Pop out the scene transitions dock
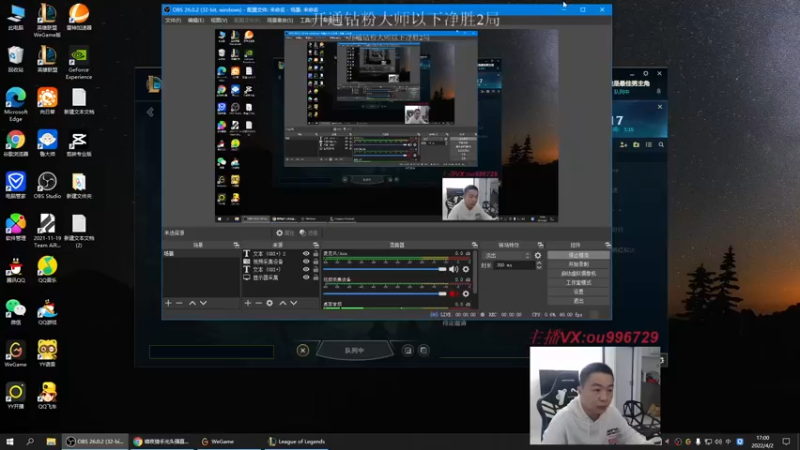Screen dimensions: 800x450 (540, 245)
